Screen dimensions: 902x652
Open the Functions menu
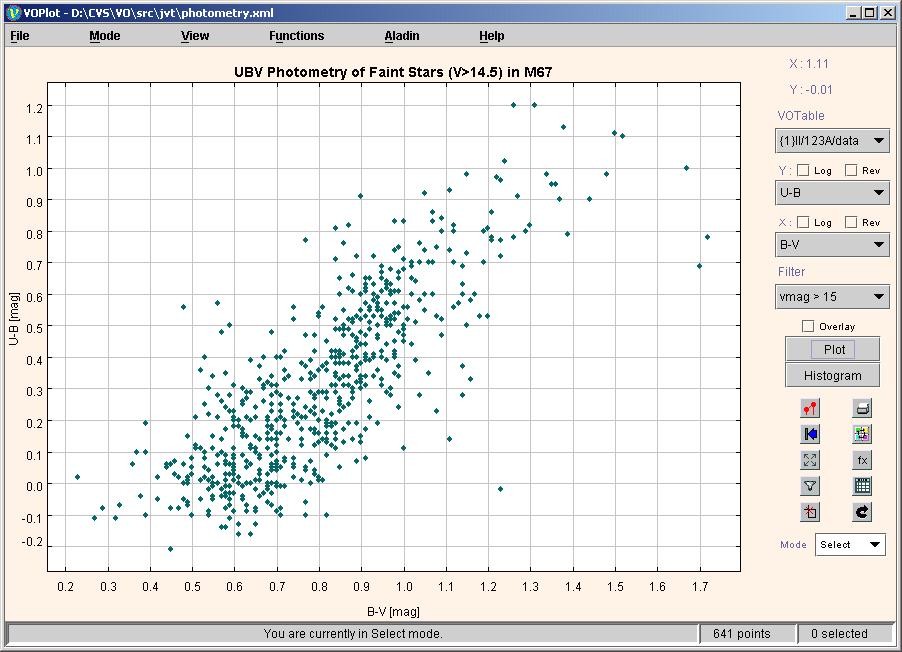pos(296,36)
